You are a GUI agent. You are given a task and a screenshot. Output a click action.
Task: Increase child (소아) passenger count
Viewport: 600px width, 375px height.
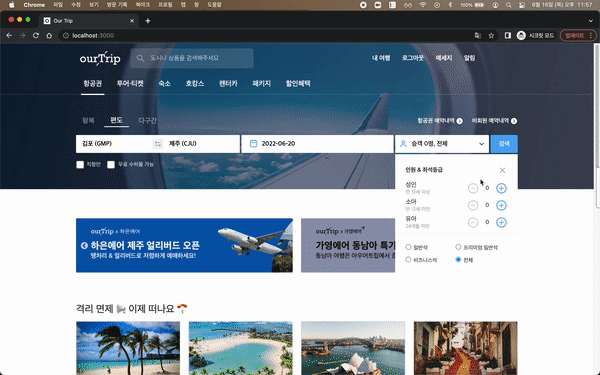[x=501, y=205]
